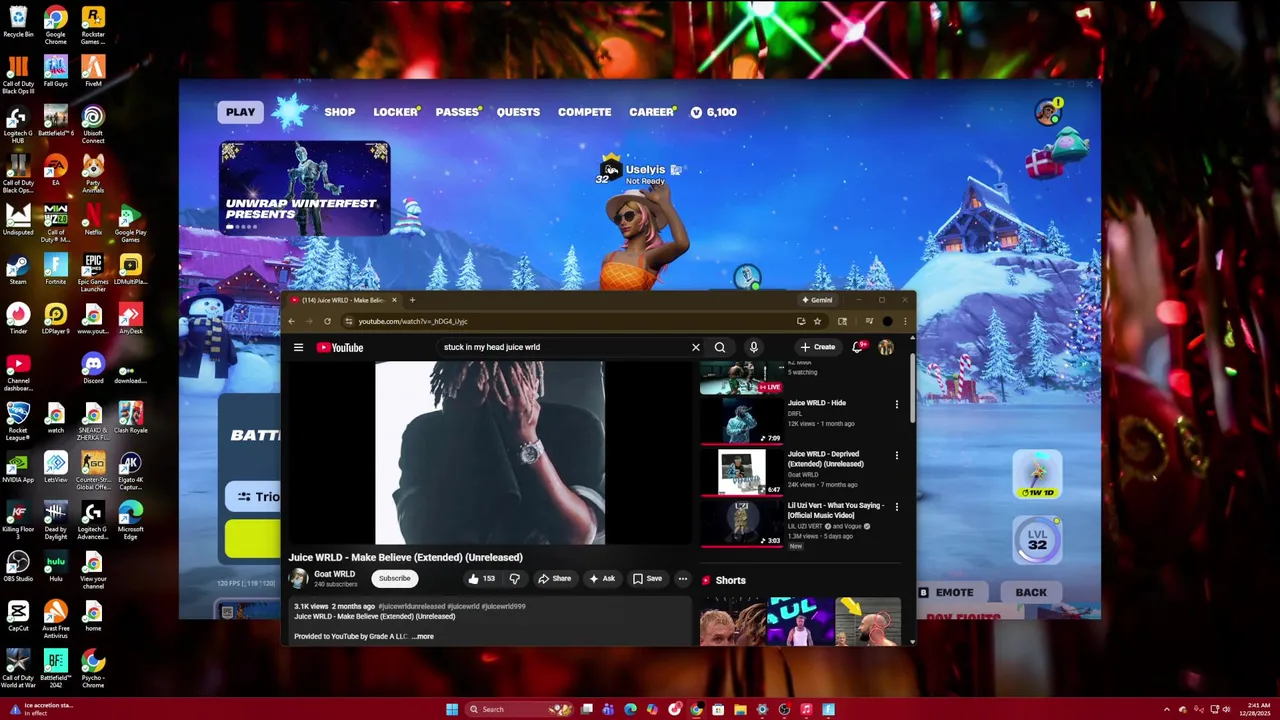The image size is (1280, 720).
Task: Share the Juice WRLD video
Action: point(555,578)
